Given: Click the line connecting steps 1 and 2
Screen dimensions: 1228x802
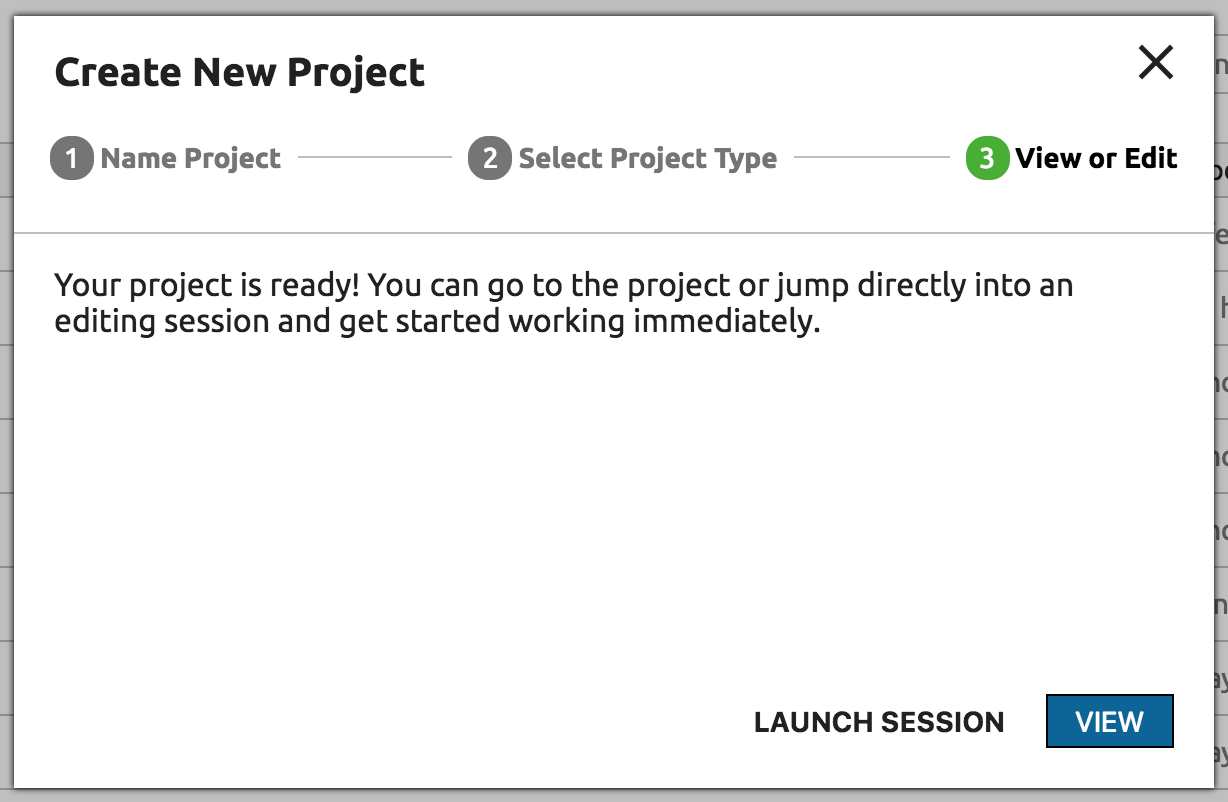Looking at the screenshot, I should 375,157.
